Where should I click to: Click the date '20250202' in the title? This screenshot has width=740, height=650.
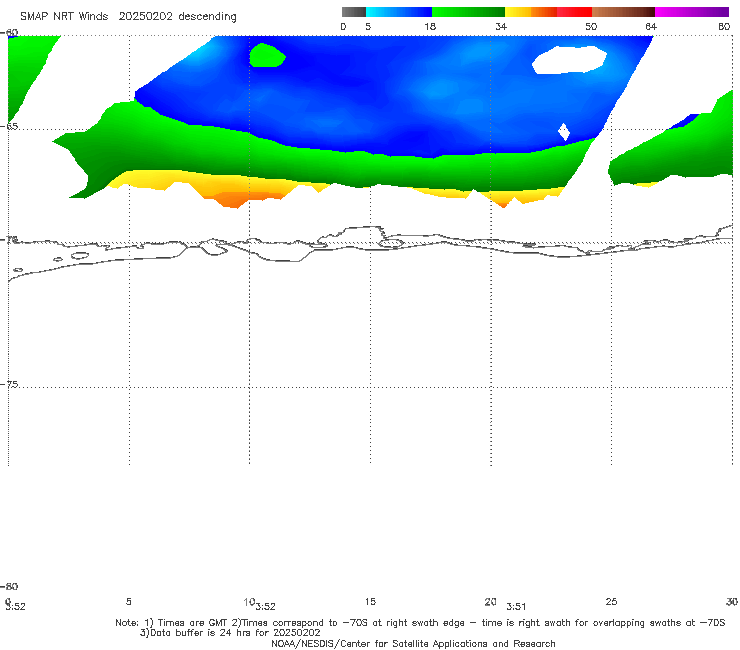pos(145,16)
